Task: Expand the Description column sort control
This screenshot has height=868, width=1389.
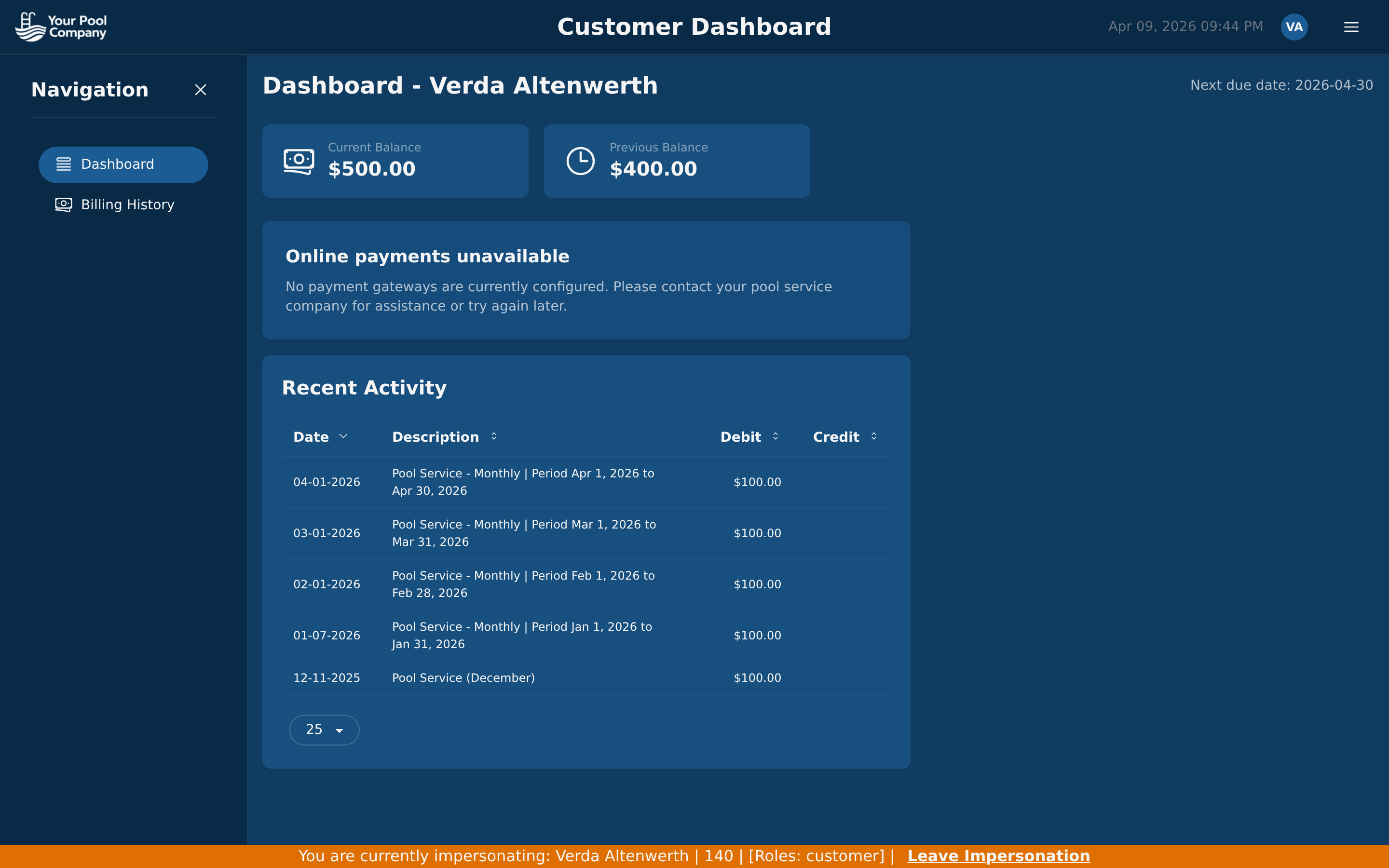Action: [493, 436]
